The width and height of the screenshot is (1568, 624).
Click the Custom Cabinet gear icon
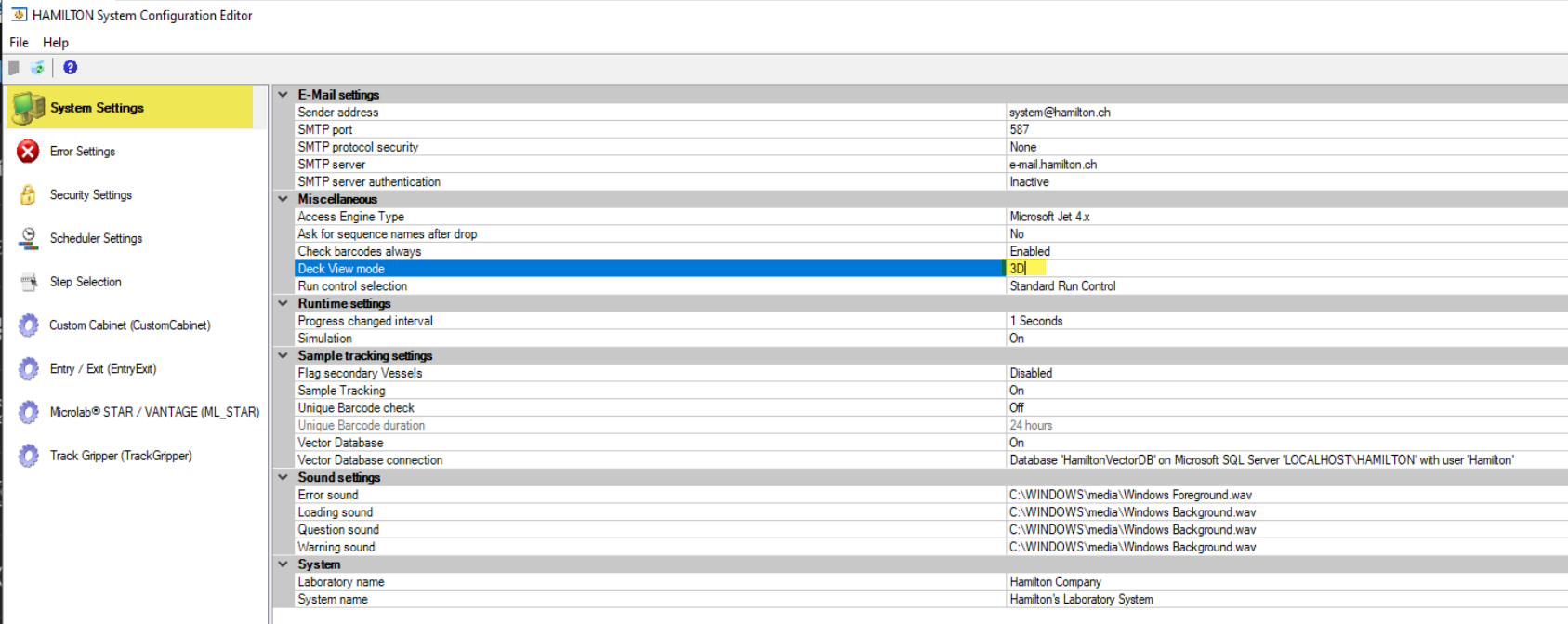click(29, 325)
